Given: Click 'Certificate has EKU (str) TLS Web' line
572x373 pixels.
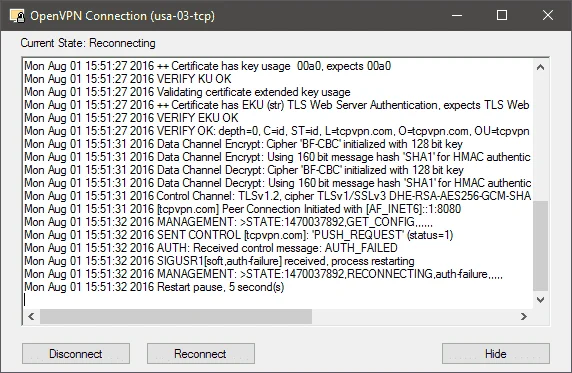Looking at the screenshot, I should tap(277, 105).
